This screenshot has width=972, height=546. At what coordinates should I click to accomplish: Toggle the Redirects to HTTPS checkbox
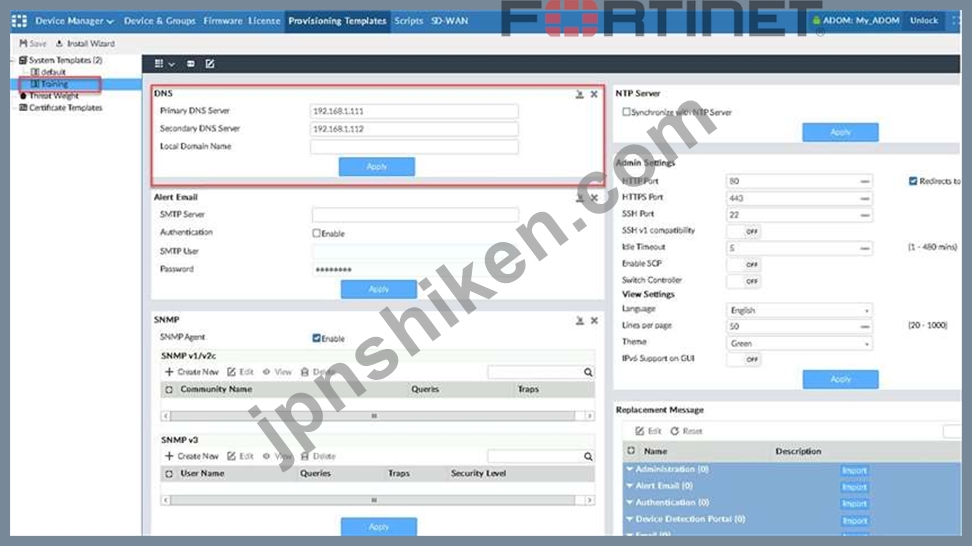point(912,181)
